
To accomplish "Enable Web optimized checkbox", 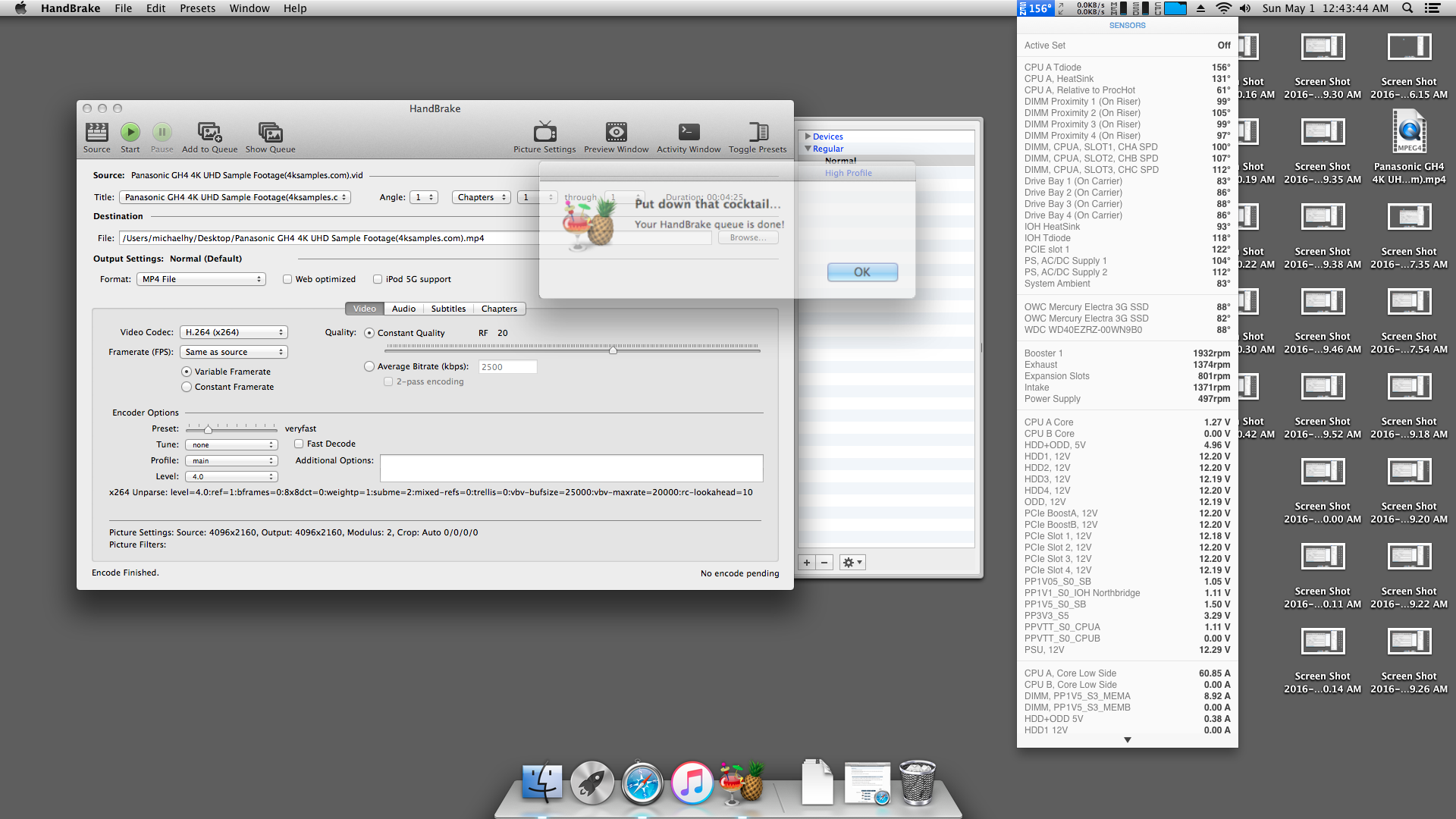I will pos(287,279).
